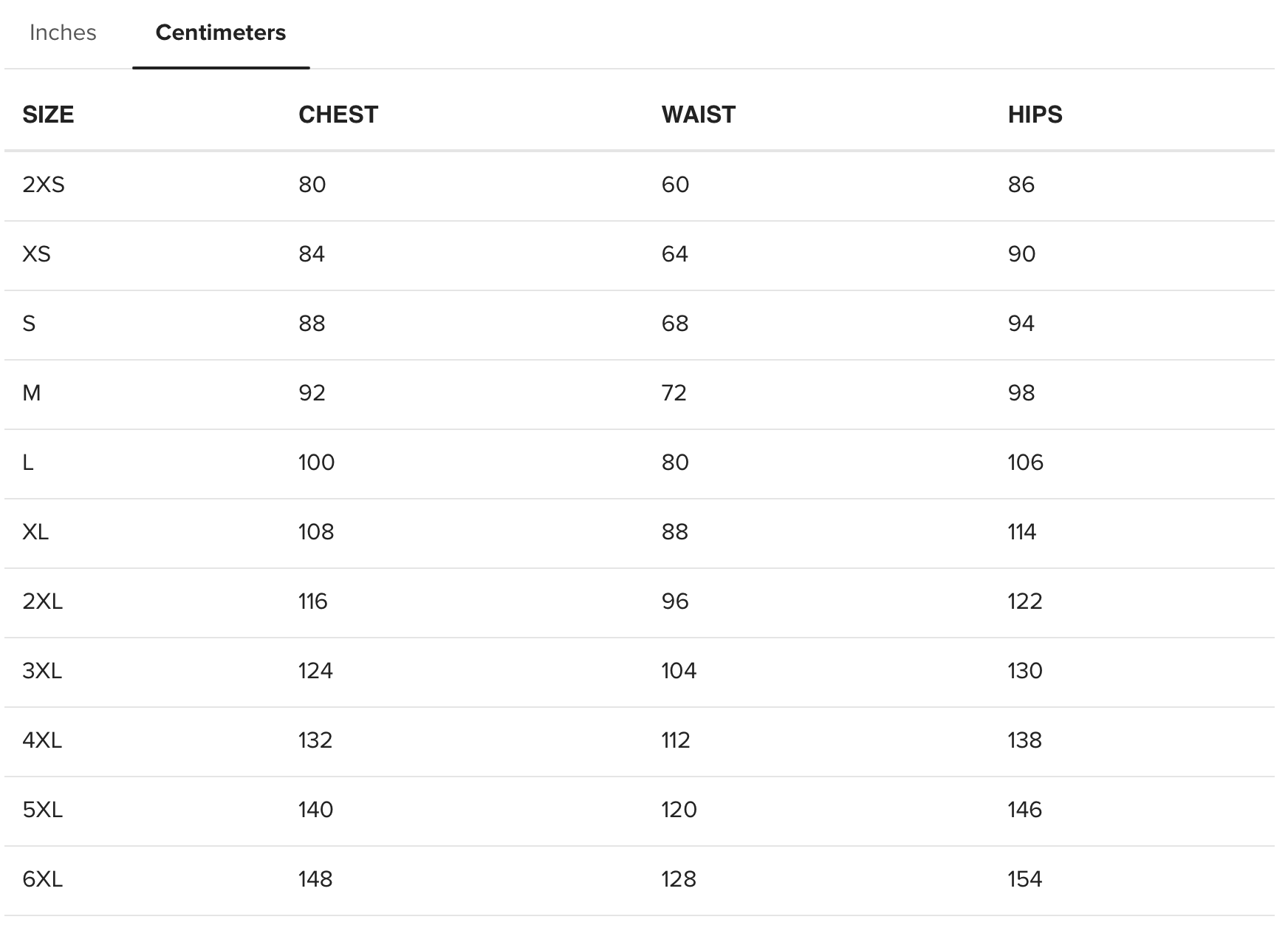Click waist value 72 in M row

[x=674, y=393]
